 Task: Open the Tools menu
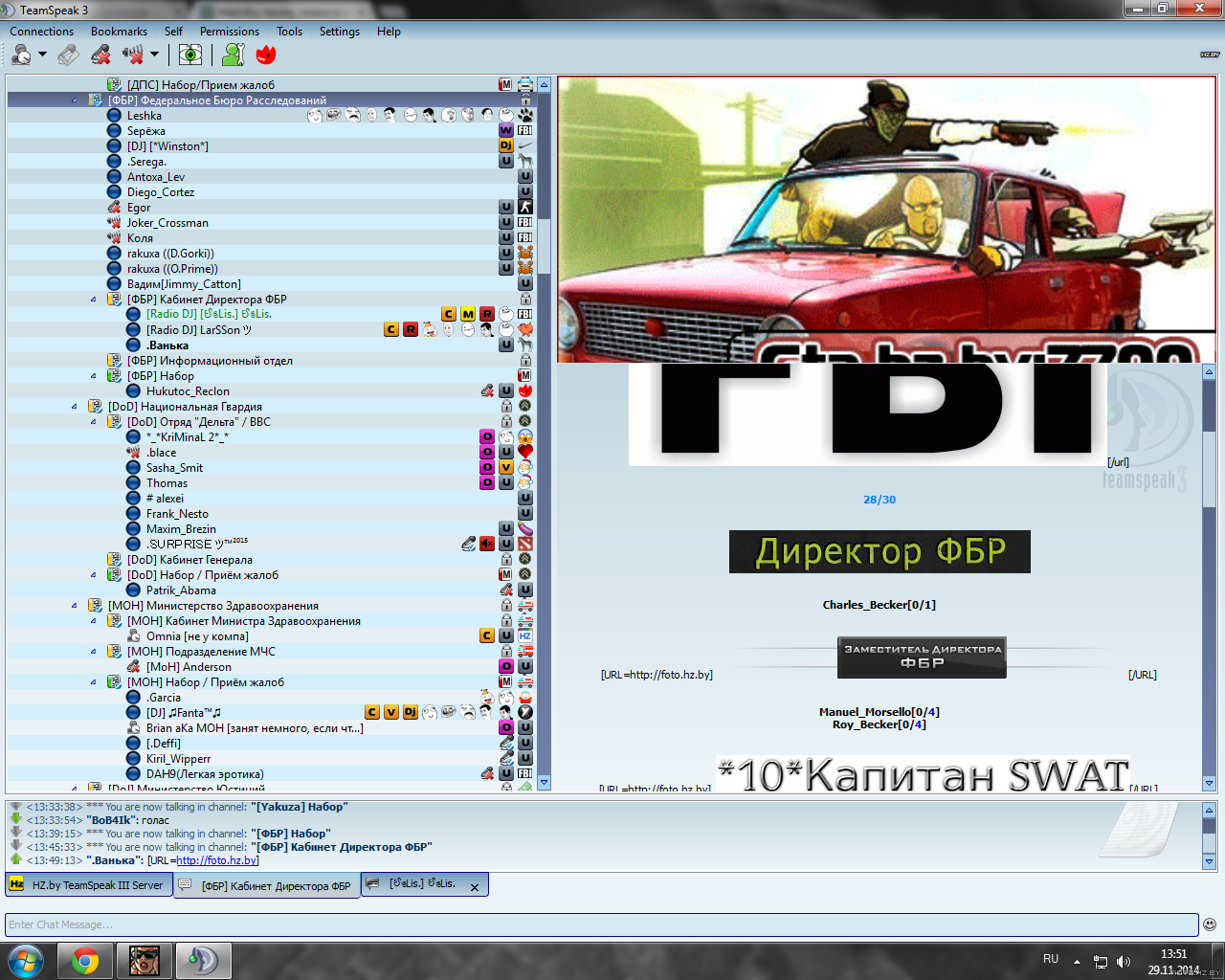[289, 32]
